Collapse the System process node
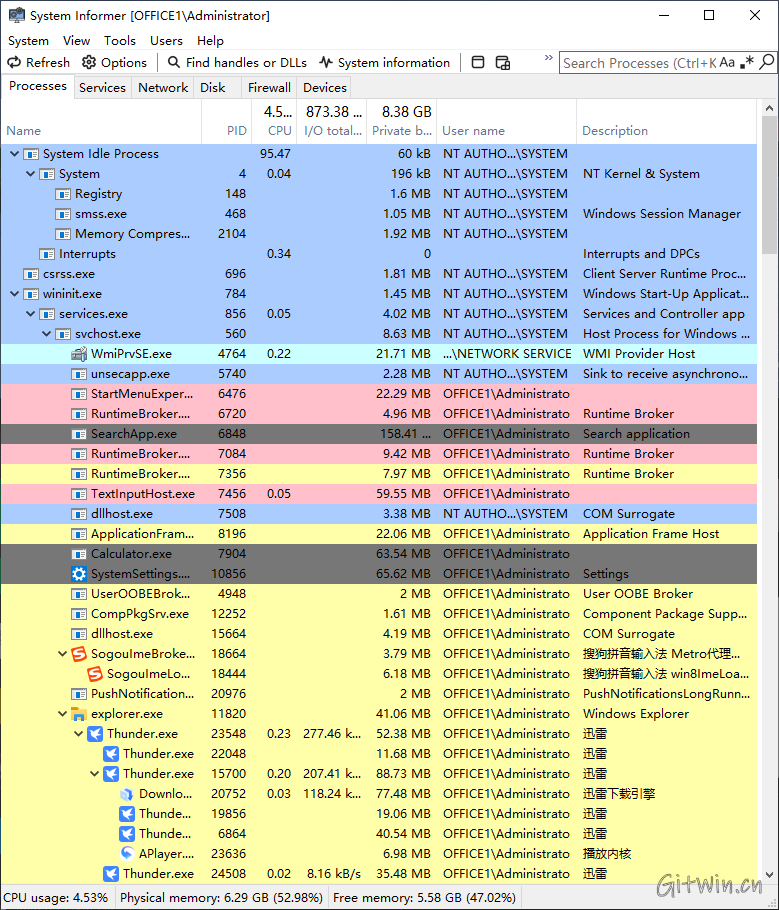The height and width of the screenshot is (910, 779). [31, 174]
